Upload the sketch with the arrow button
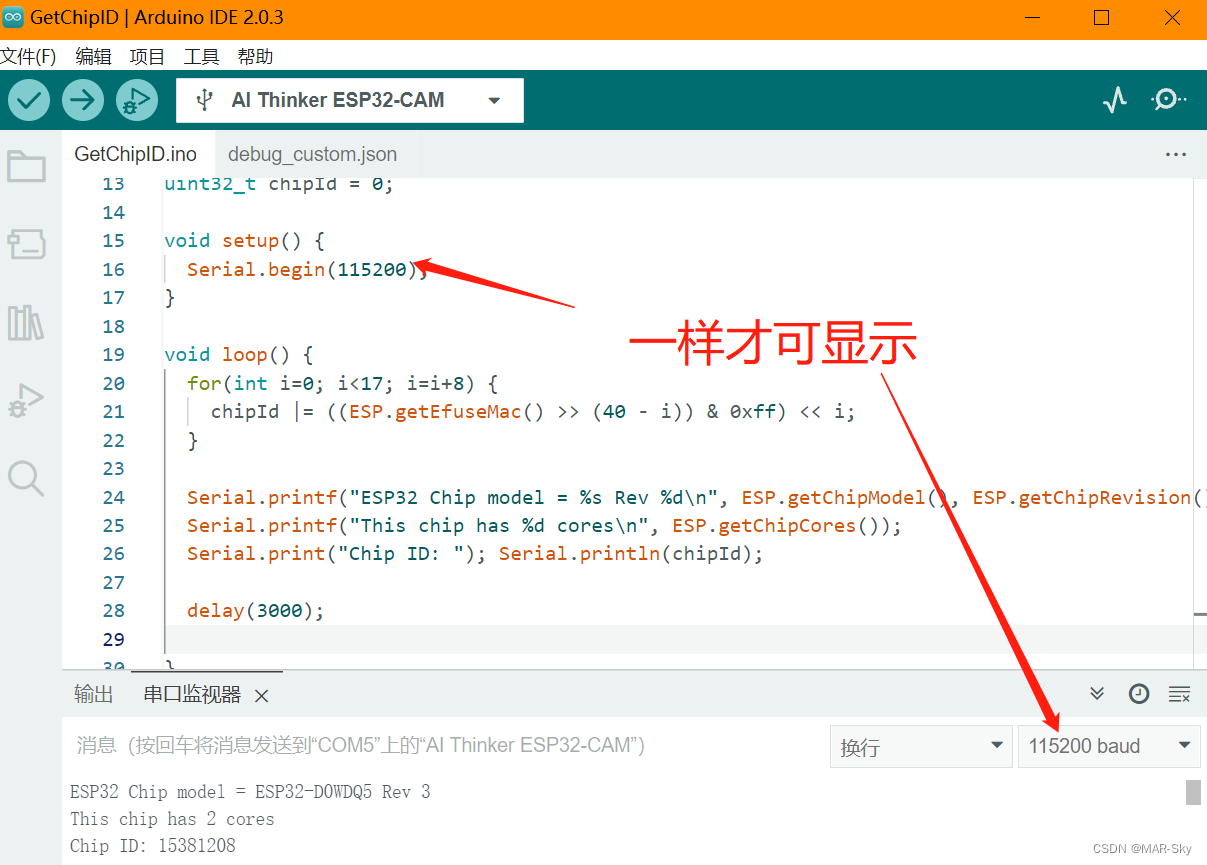The image size is (1207, 865). 83,100
